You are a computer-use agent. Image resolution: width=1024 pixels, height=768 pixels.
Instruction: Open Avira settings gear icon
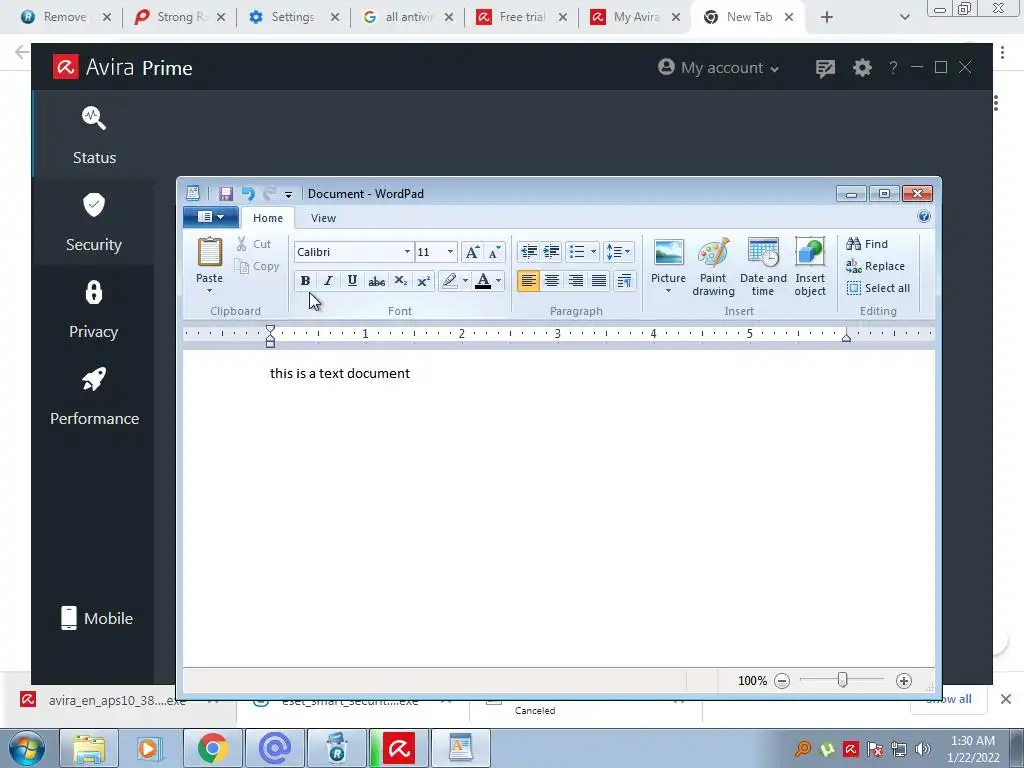tap(862, 68)
